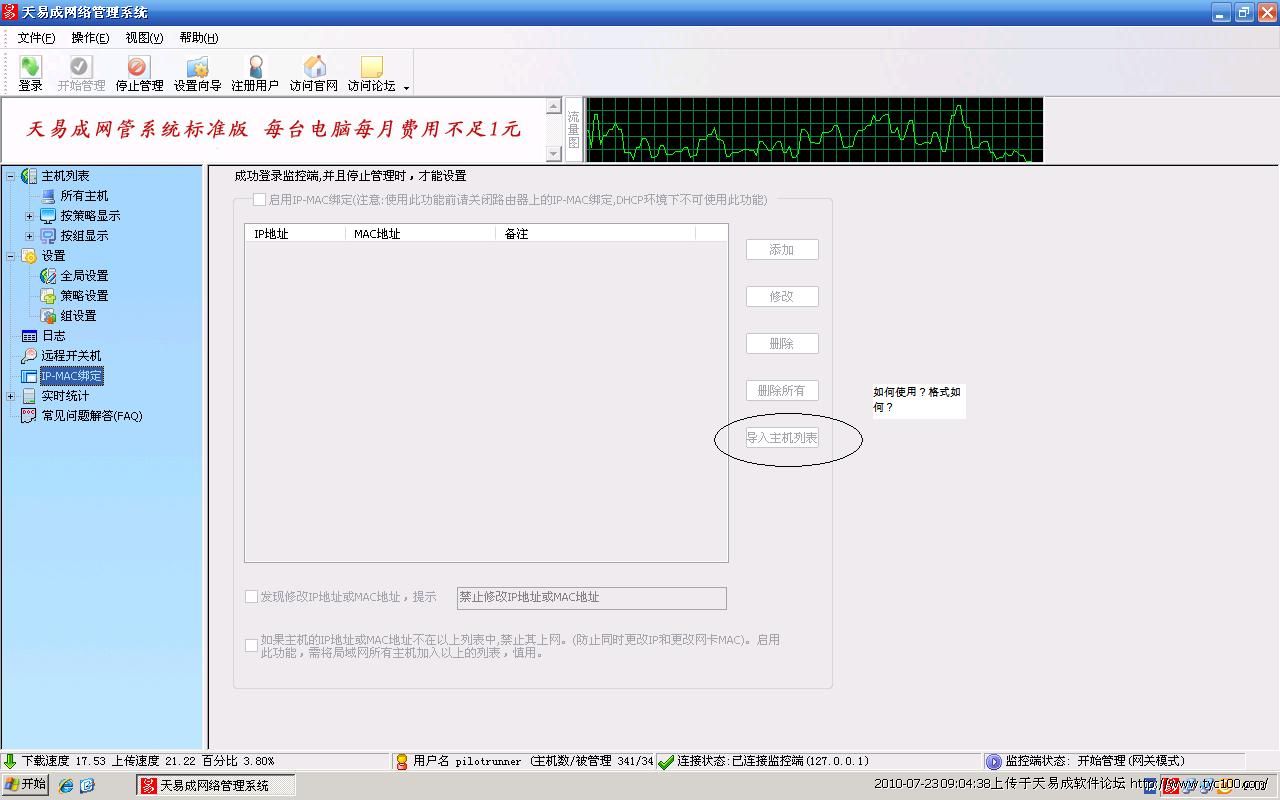Open the 视图(V) menu
This screenshot has height=800, width=1280.
(144, 38)
